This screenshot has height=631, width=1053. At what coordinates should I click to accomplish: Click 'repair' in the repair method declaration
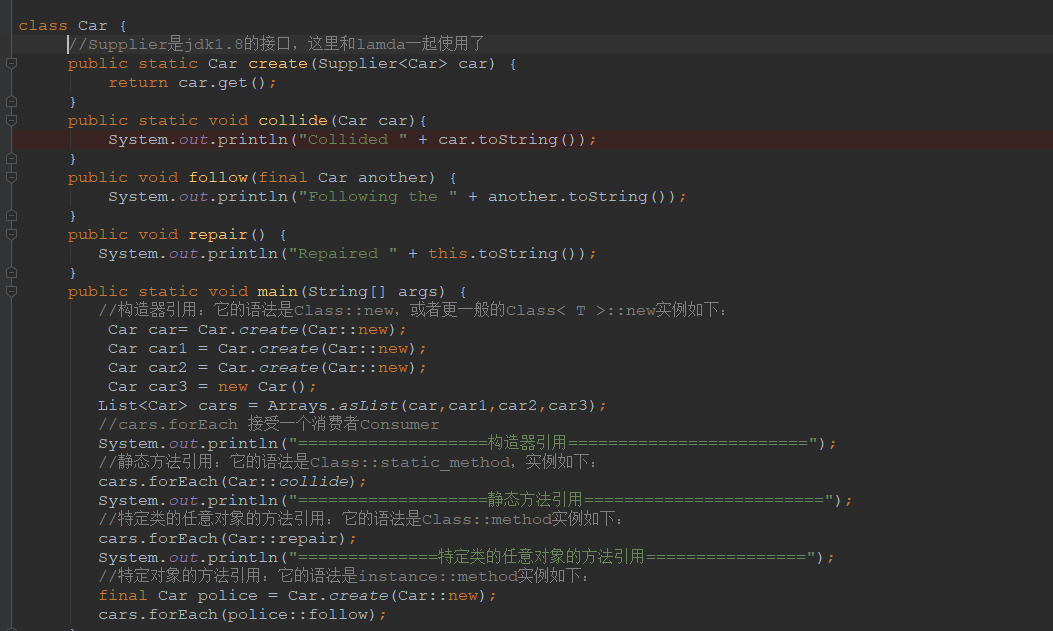pyautogui.click(x=218, y=235)
